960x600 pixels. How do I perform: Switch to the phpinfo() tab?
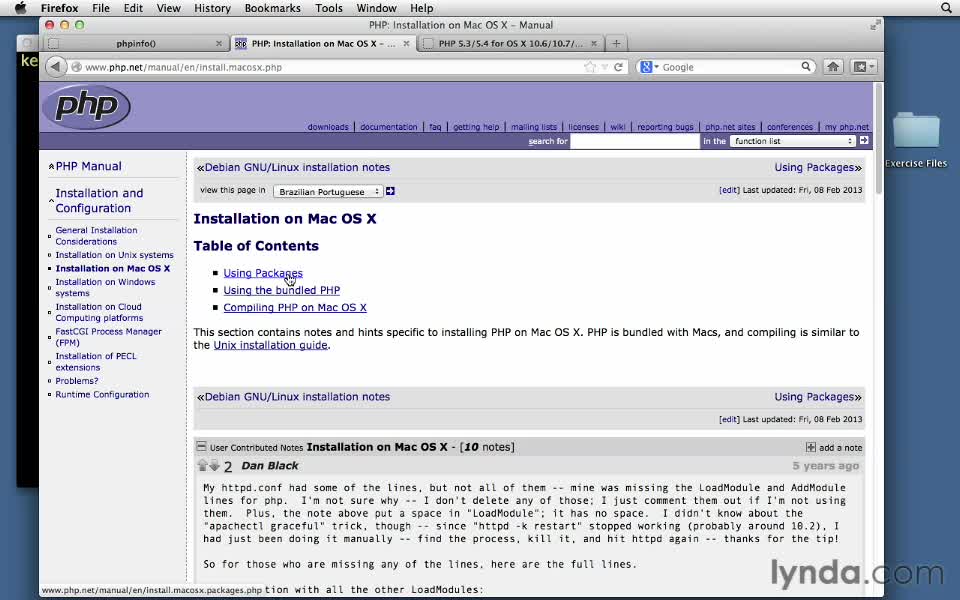(x=136, y=43)
